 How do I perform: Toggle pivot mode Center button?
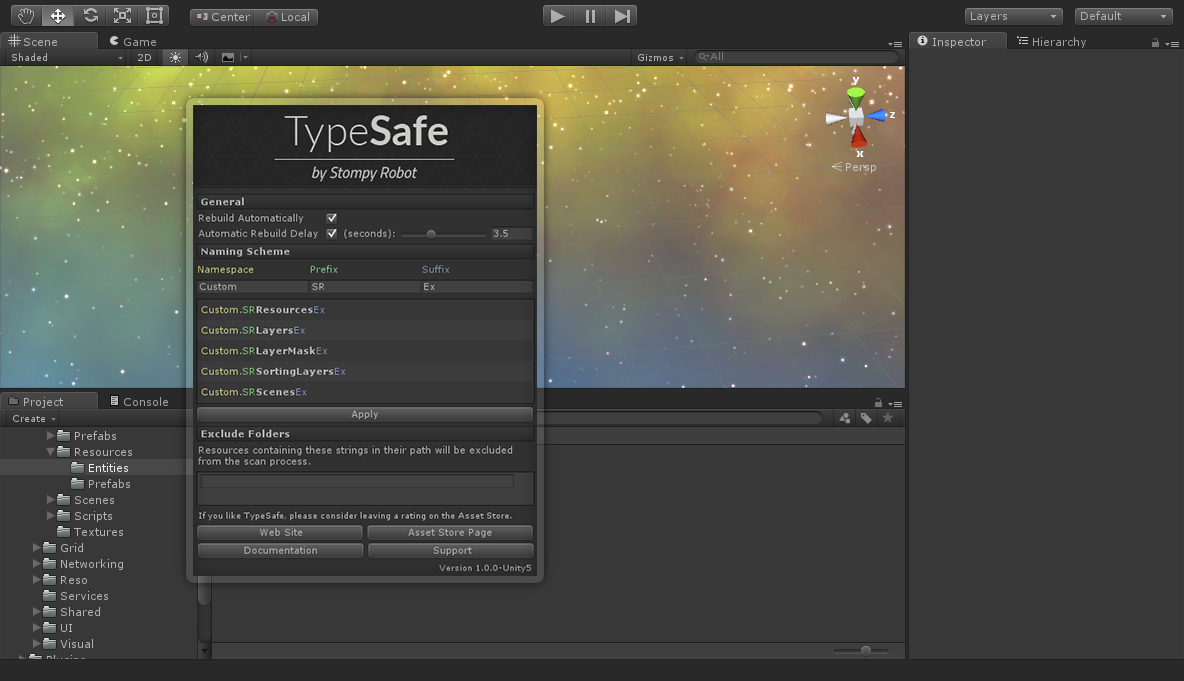tap(222, 17)
